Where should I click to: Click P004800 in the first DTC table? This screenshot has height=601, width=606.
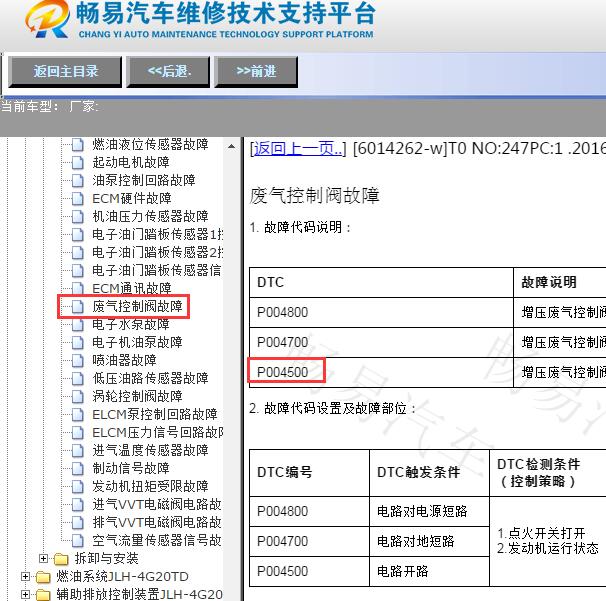pos(283,312)
